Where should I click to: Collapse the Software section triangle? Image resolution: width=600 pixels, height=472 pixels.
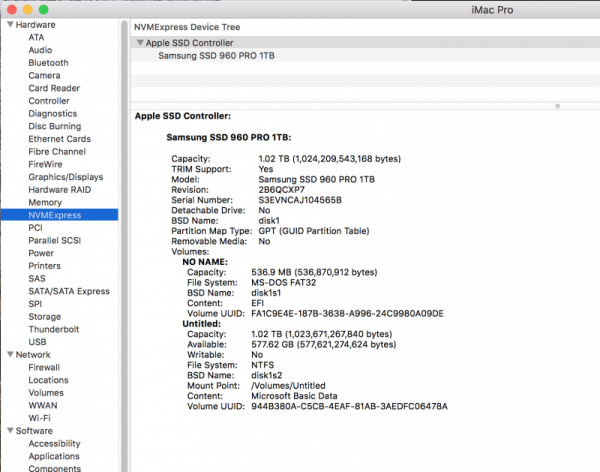[x=10, y=431]
